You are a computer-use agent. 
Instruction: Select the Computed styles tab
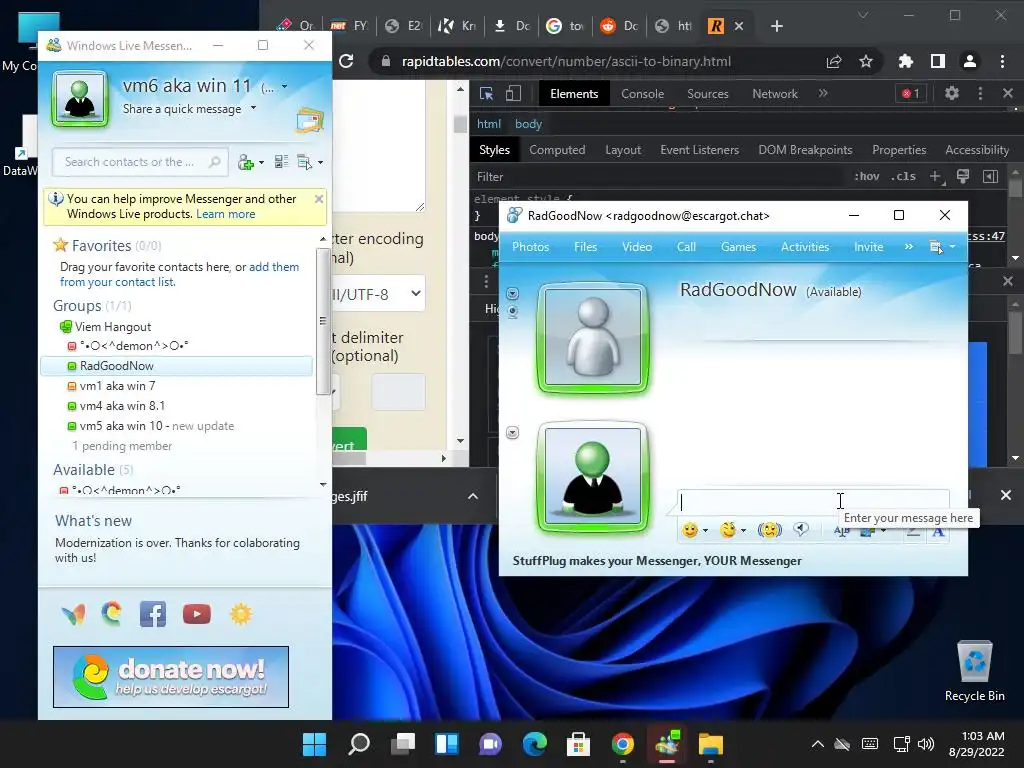[x=557, y=150]
